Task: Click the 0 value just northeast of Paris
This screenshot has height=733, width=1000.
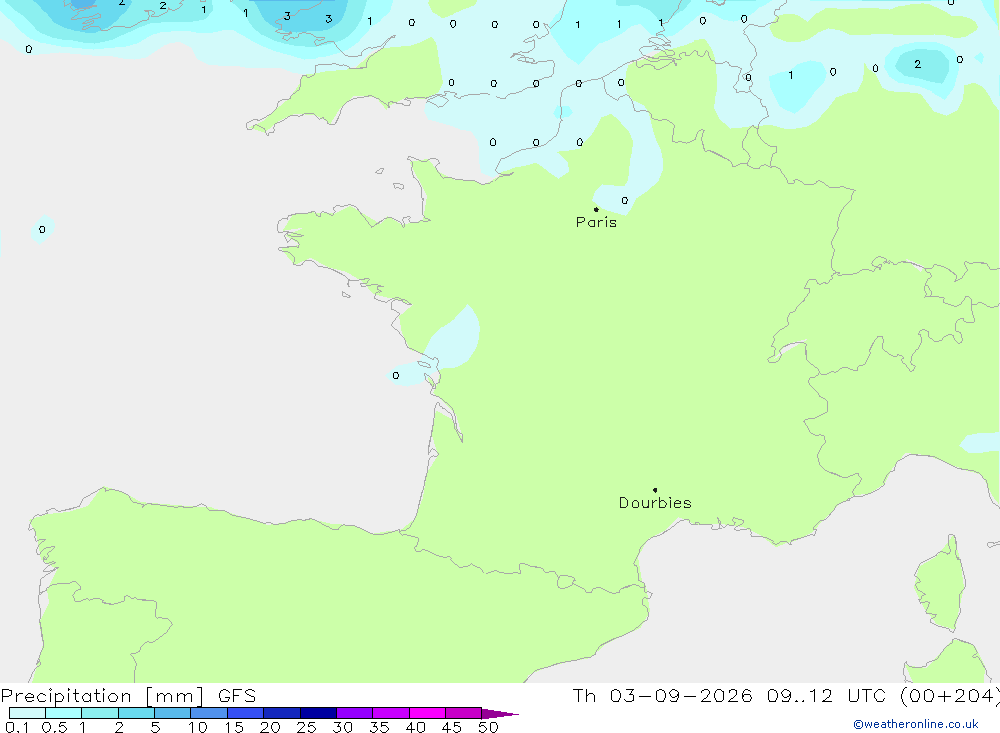Action: pyautogui.click(x=624, y=200)
